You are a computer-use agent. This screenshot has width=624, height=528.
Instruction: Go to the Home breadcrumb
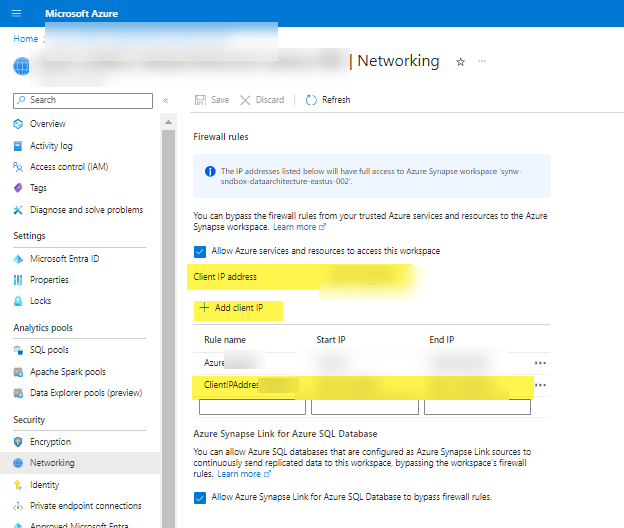(25, 39)
